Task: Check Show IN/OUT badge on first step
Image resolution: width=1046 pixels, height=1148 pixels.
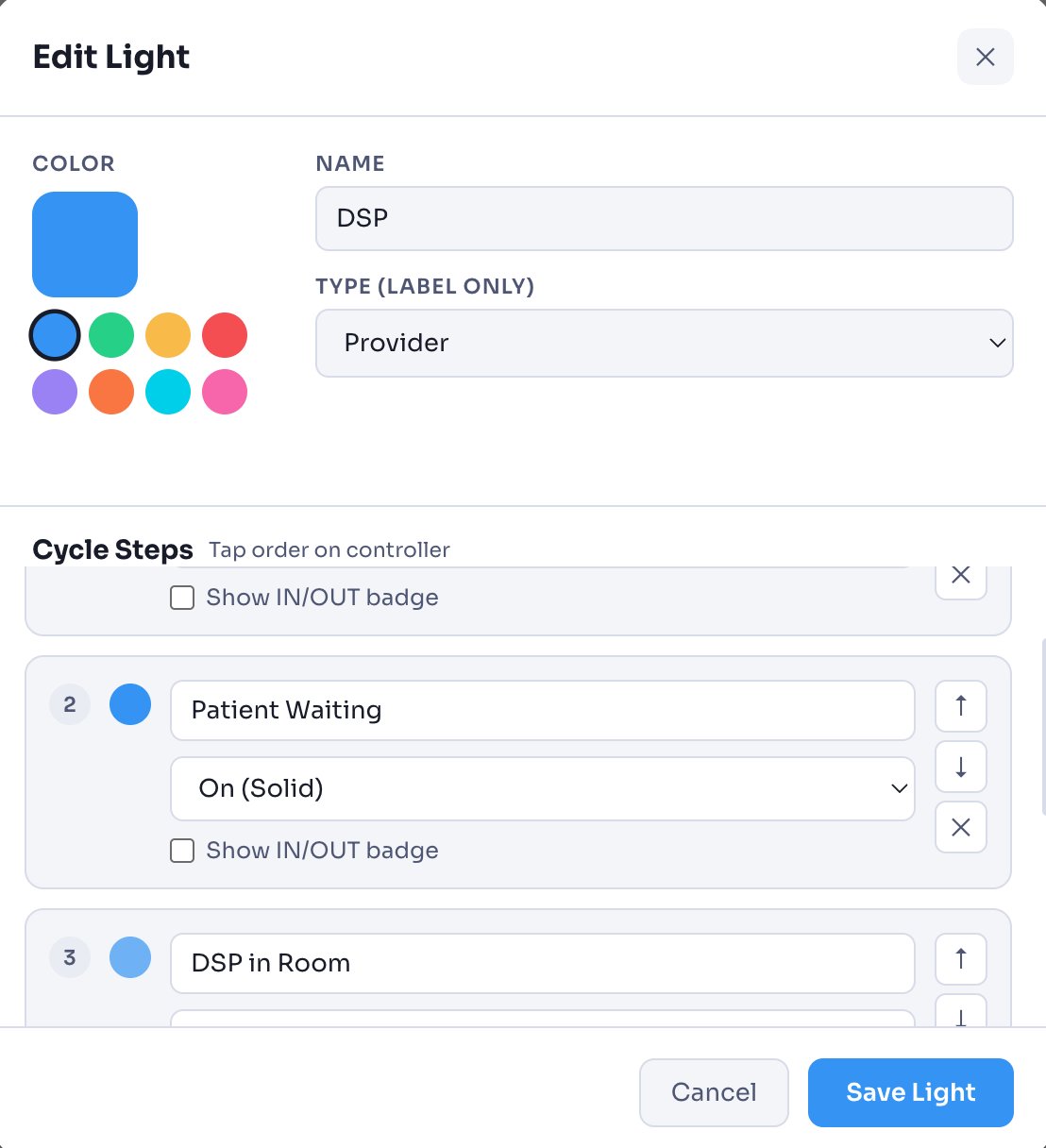Action: click(181, 598)
